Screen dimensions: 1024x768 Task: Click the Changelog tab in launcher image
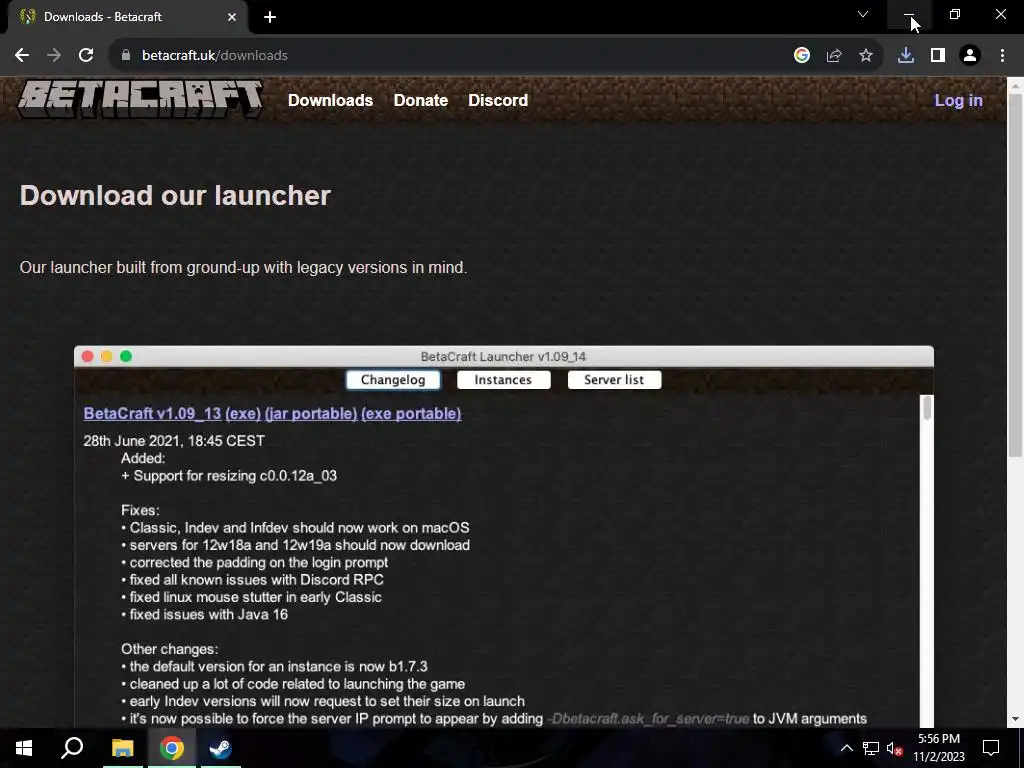(393, 380)
